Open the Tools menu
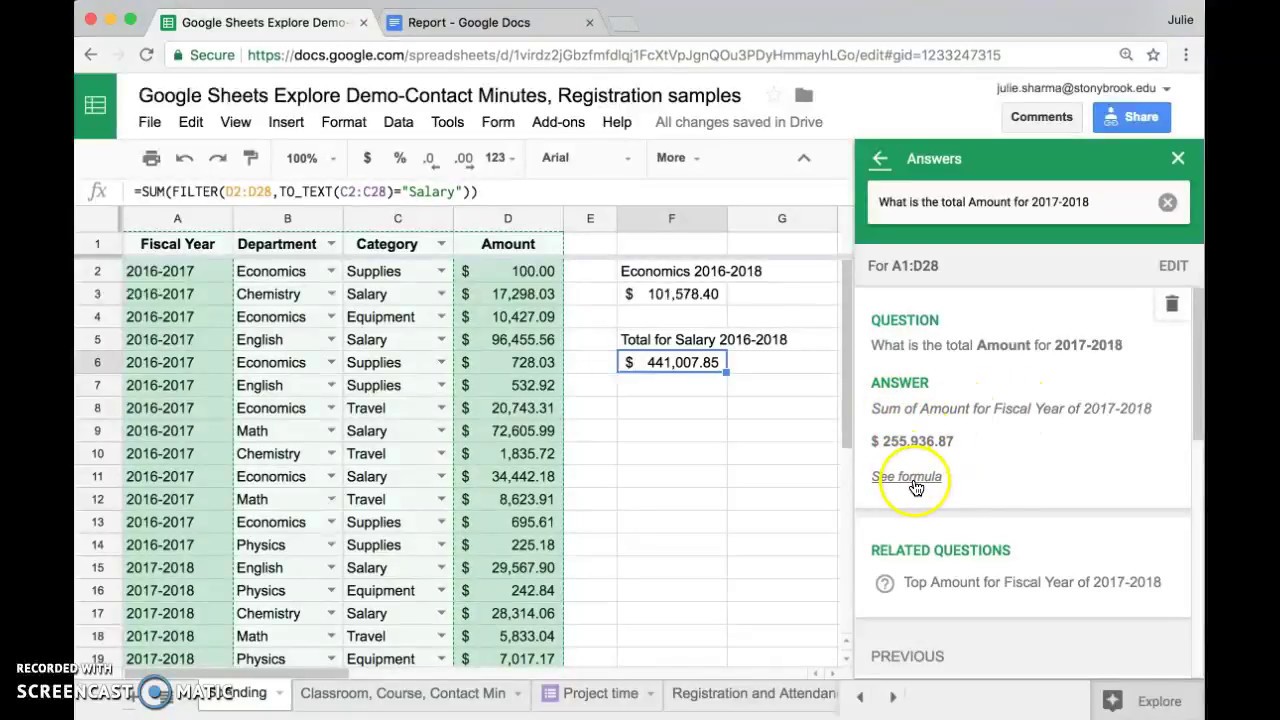The image size is (1280, 720). pyautogui.click(x=447, y=122)
